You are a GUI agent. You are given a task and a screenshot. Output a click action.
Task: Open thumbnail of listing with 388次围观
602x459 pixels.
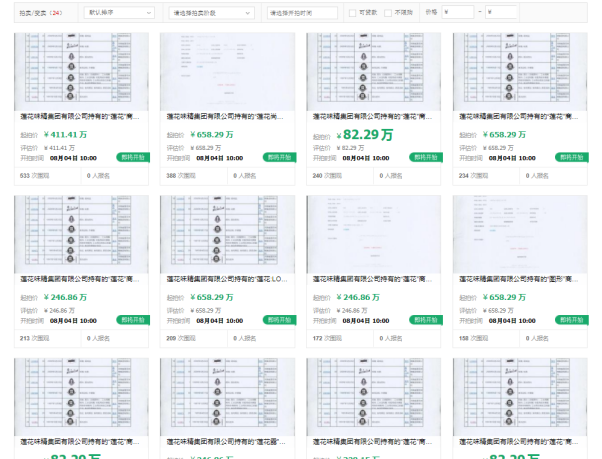[228, 72]
